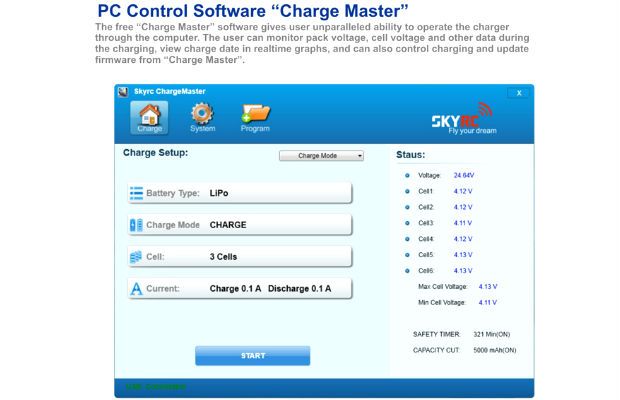This screenshot has width=620, height=400.
Task: Click the Voltage status bullet
Action: [407, 175]
